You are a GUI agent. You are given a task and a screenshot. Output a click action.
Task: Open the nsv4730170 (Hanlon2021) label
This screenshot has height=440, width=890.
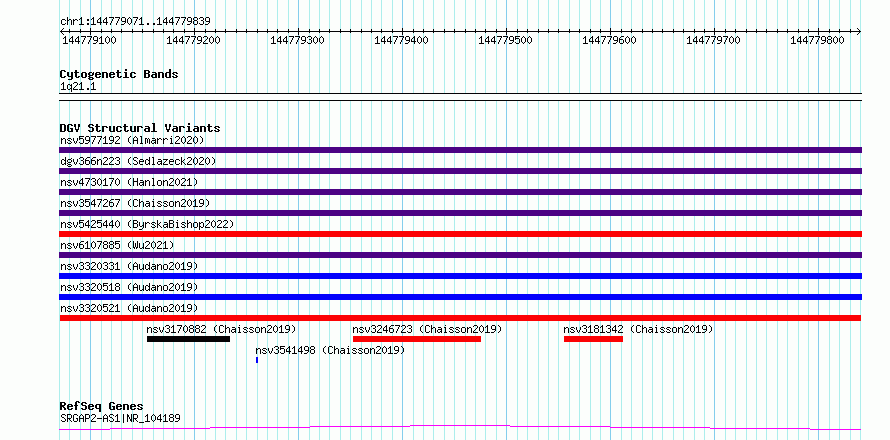coord(129,182)
